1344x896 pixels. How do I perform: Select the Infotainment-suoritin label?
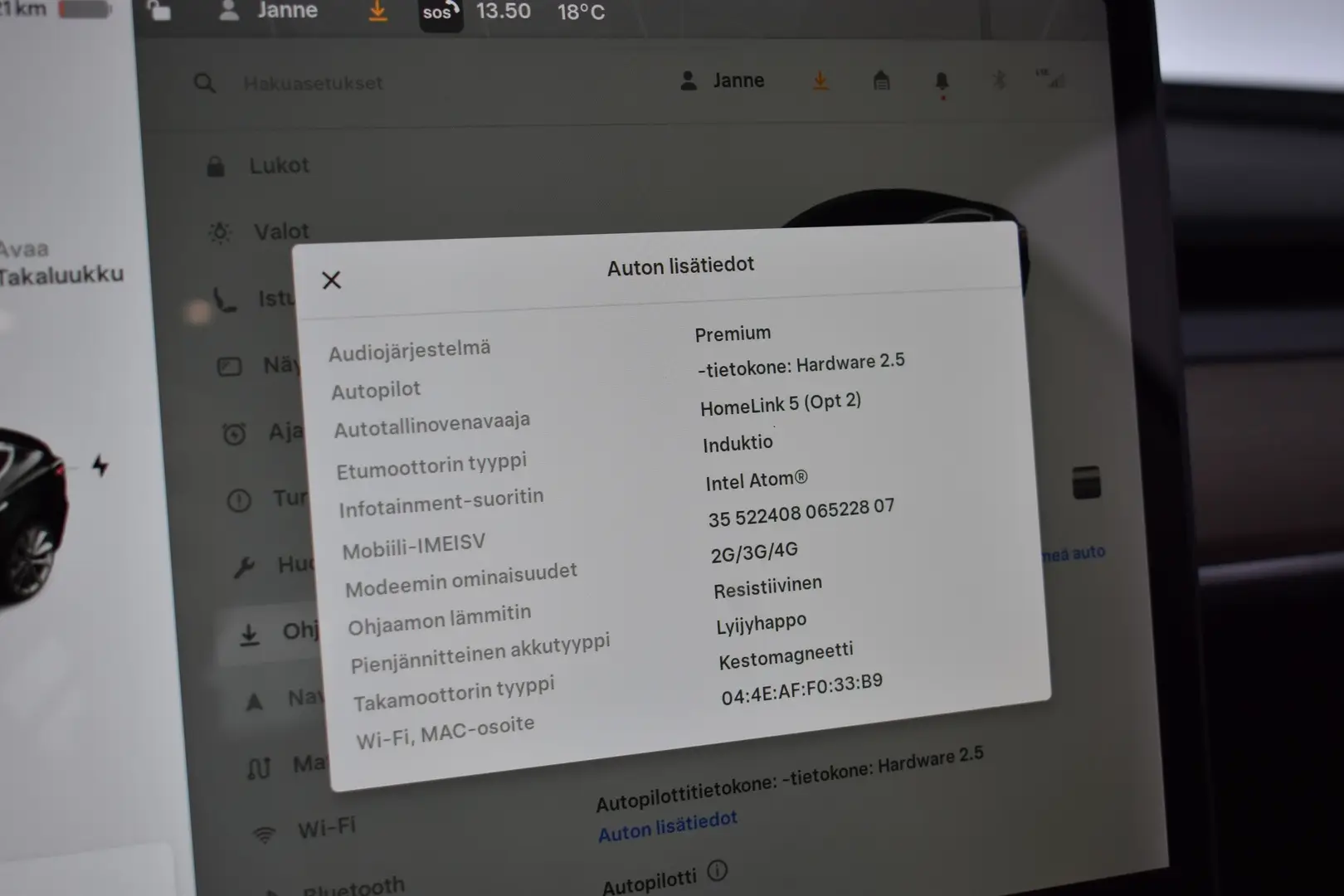pos(441,503)
